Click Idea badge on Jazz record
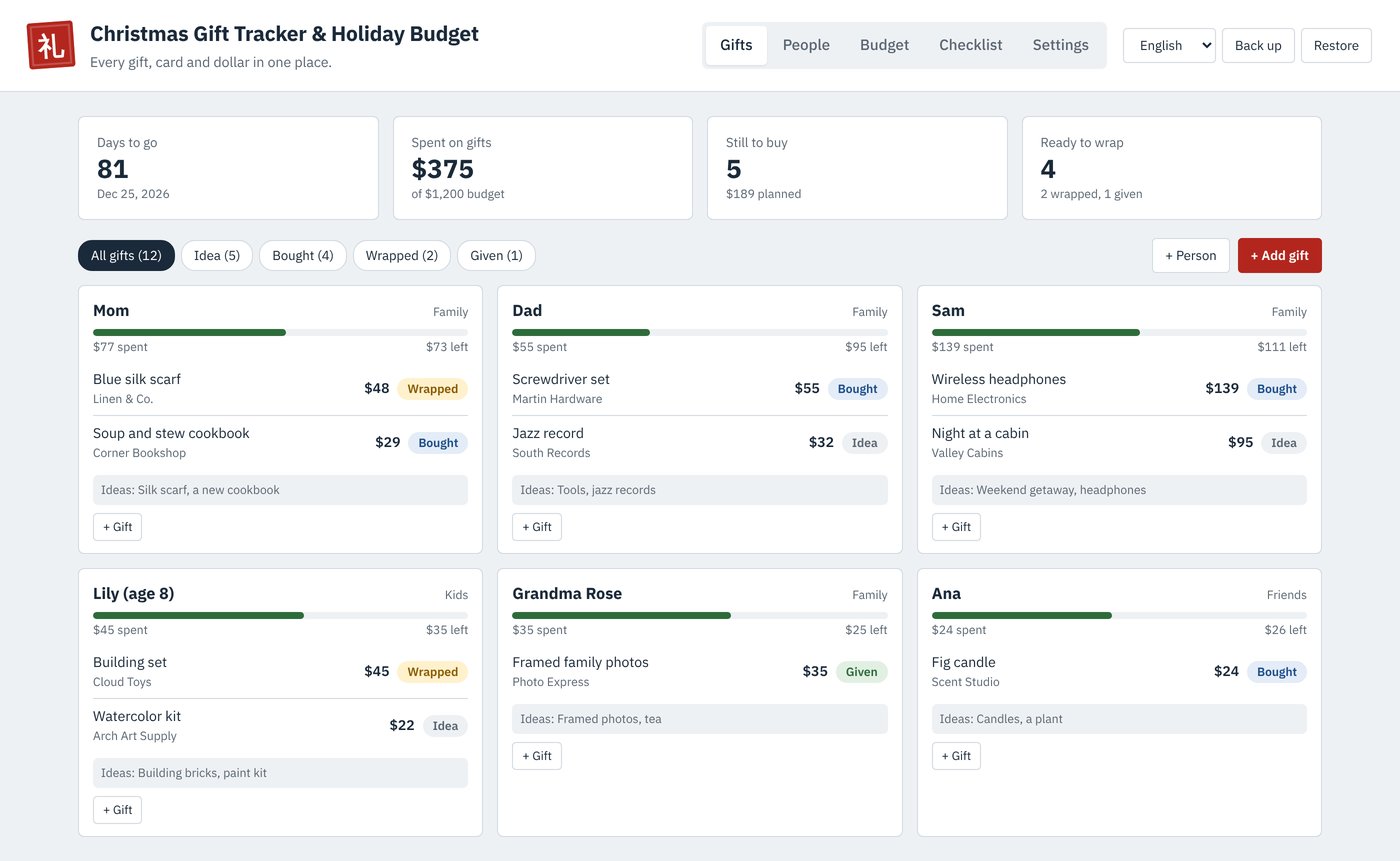 click(x=865, y=443)
